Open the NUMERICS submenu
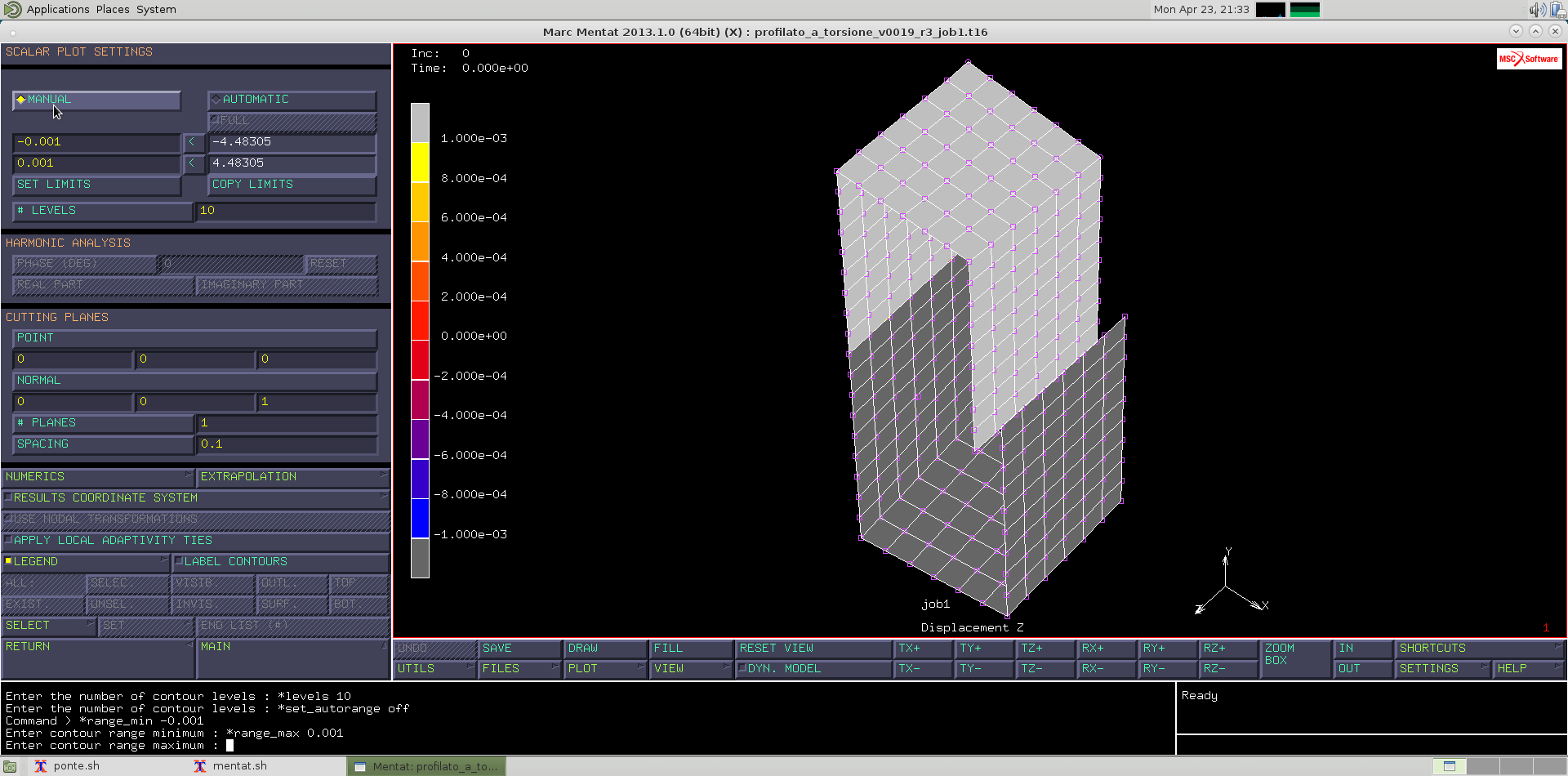The height and width of the screenshot is (776, 1568). coord(98,477)
